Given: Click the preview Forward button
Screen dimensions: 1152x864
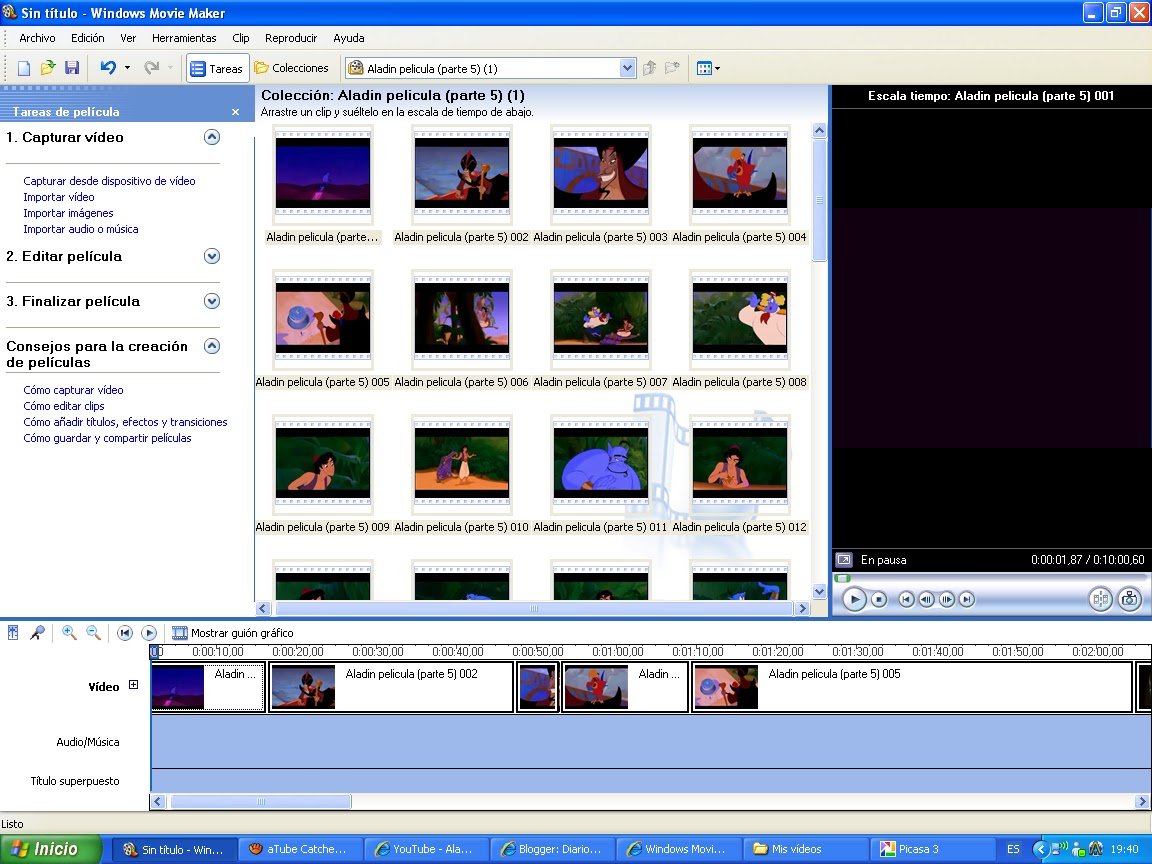Looking at the screenshot, I should [x=967, y=600].
